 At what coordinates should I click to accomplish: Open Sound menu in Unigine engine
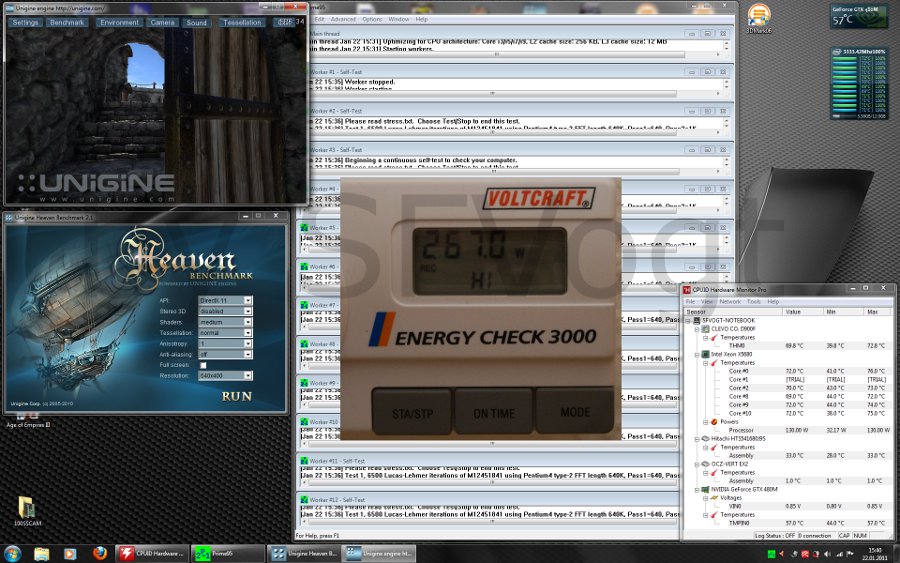[x=196, y=22]
